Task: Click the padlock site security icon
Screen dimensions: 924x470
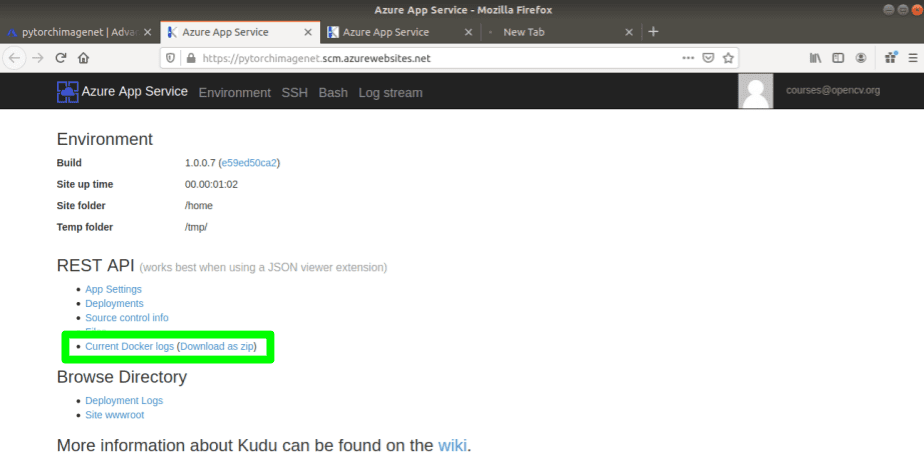Action: pos(190,58)
